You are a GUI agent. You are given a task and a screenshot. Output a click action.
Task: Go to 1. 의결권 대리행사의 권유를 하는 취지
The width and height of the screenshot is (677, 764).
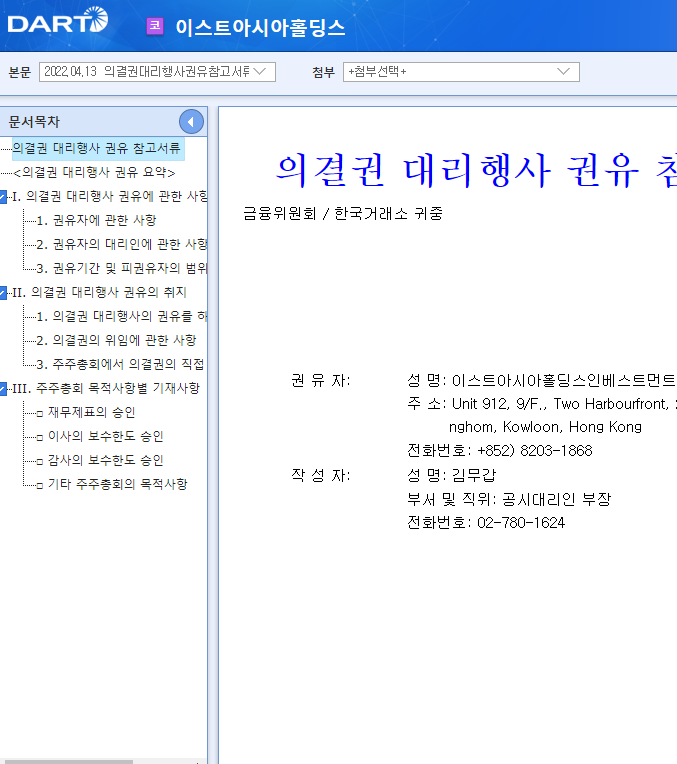coord(122,316)
